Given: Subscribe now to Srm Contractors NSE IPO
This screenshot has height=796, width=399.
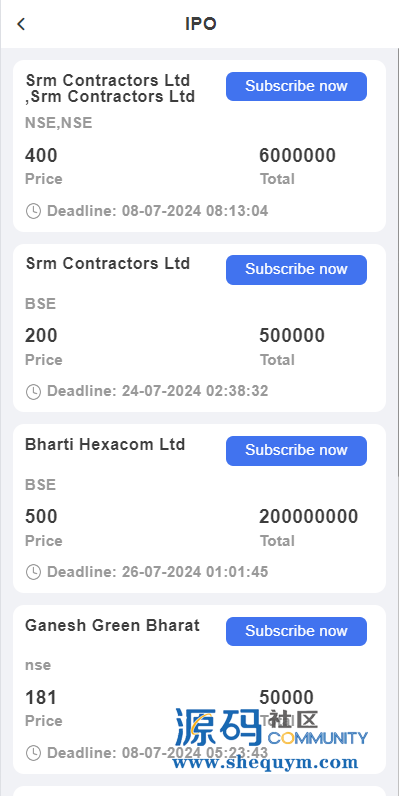Looking at the screenshot, I should pyautogui.click(x=296, y=86).
